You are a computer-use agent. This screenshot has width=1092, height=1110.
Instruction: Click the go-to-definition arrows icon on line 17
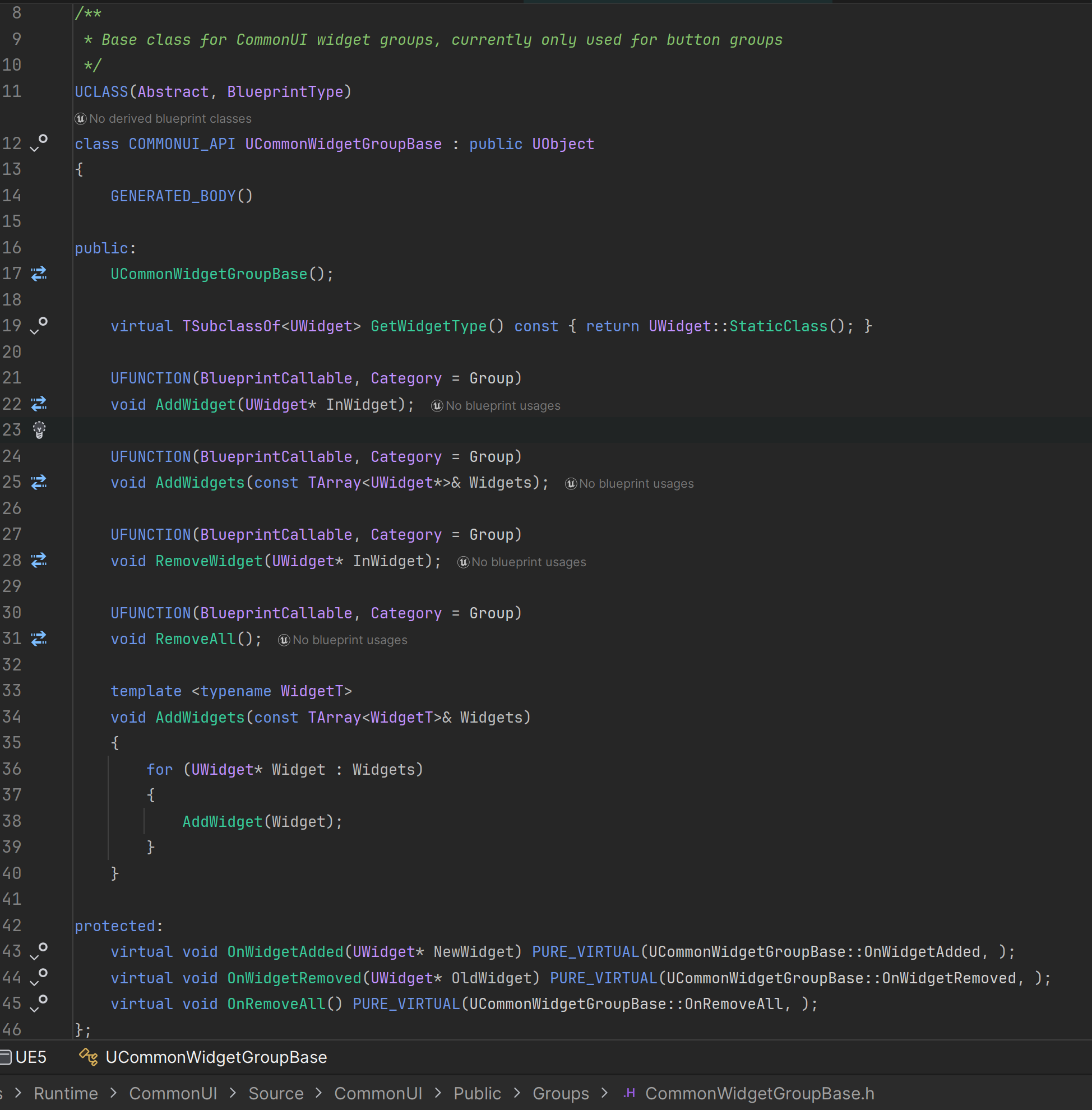[39, 274]
